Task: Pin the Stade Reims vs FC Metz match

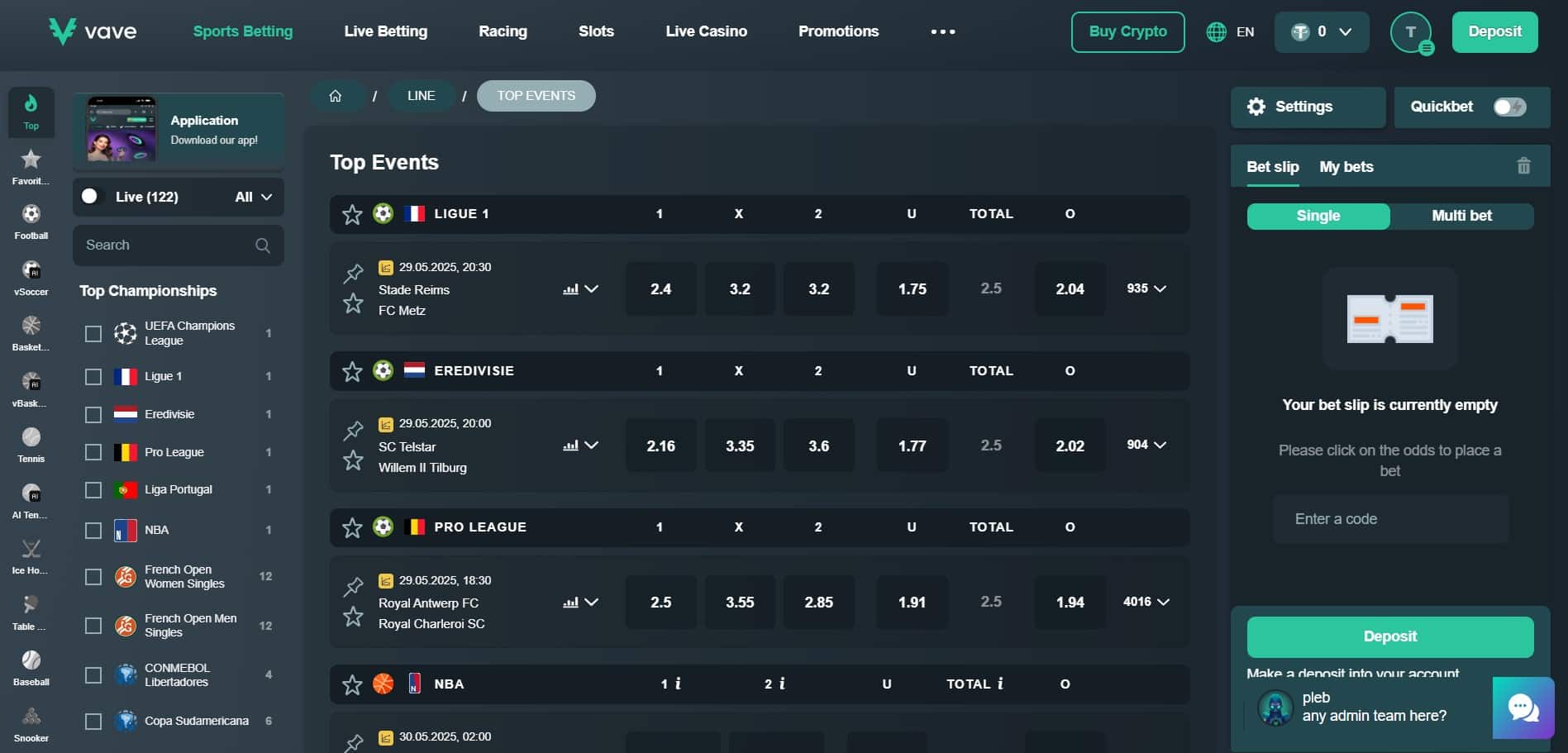Action: click(x=354, y=273)
